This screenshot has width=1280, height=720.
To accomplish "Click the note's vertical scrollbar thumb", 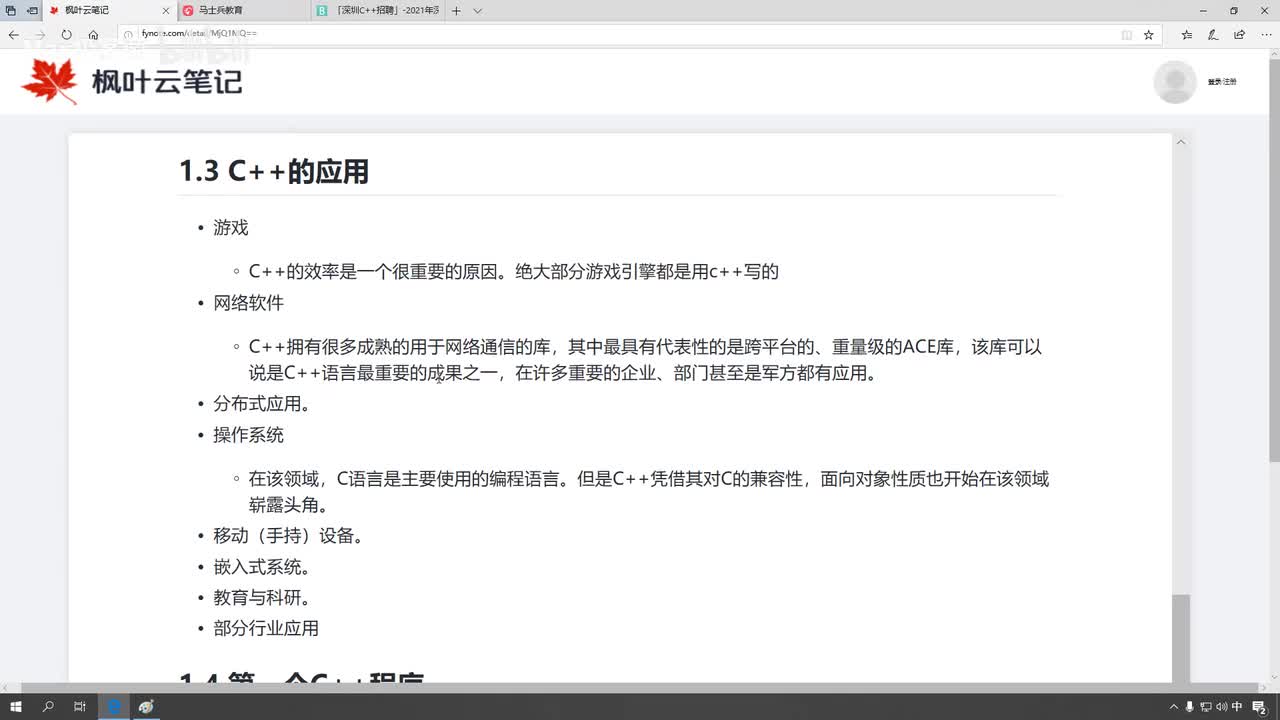I will (x=1181, y=638).
